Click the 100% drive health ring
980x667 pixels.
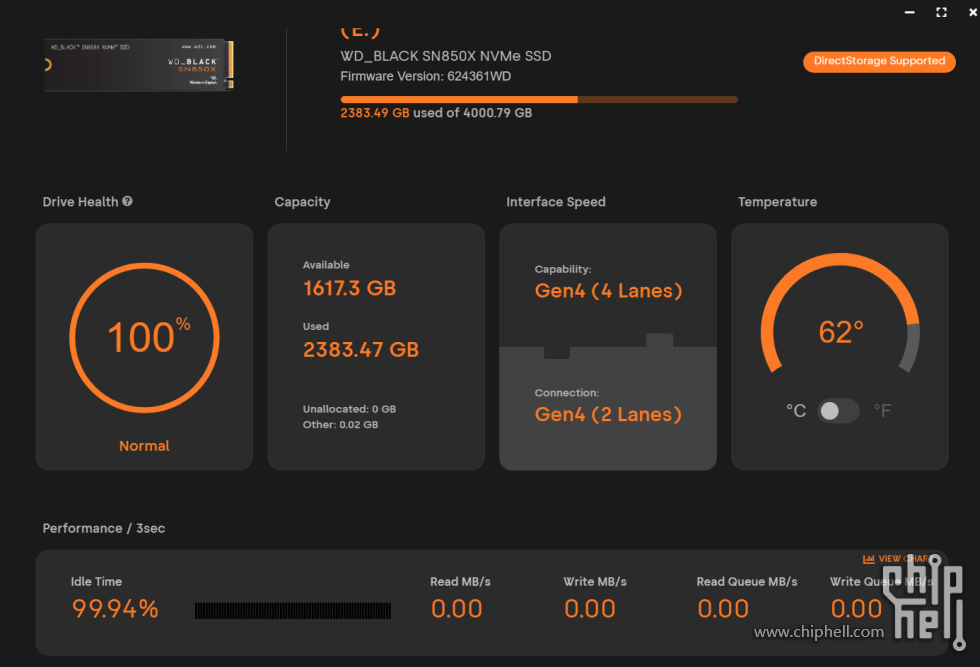click(144, 338)
